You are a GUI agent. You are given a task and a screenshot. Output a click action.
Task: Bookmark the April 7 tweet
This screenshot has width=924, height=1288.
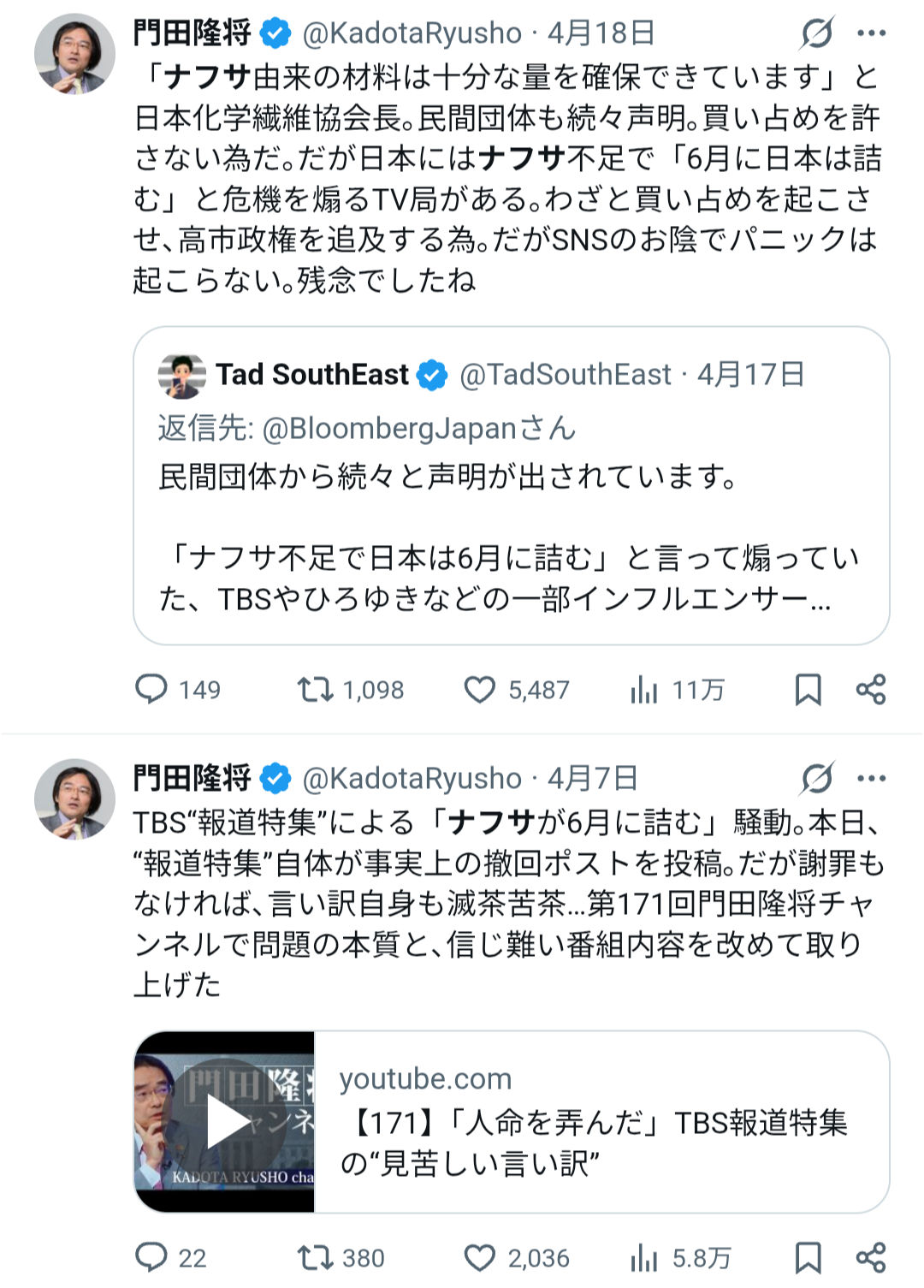808,1257
